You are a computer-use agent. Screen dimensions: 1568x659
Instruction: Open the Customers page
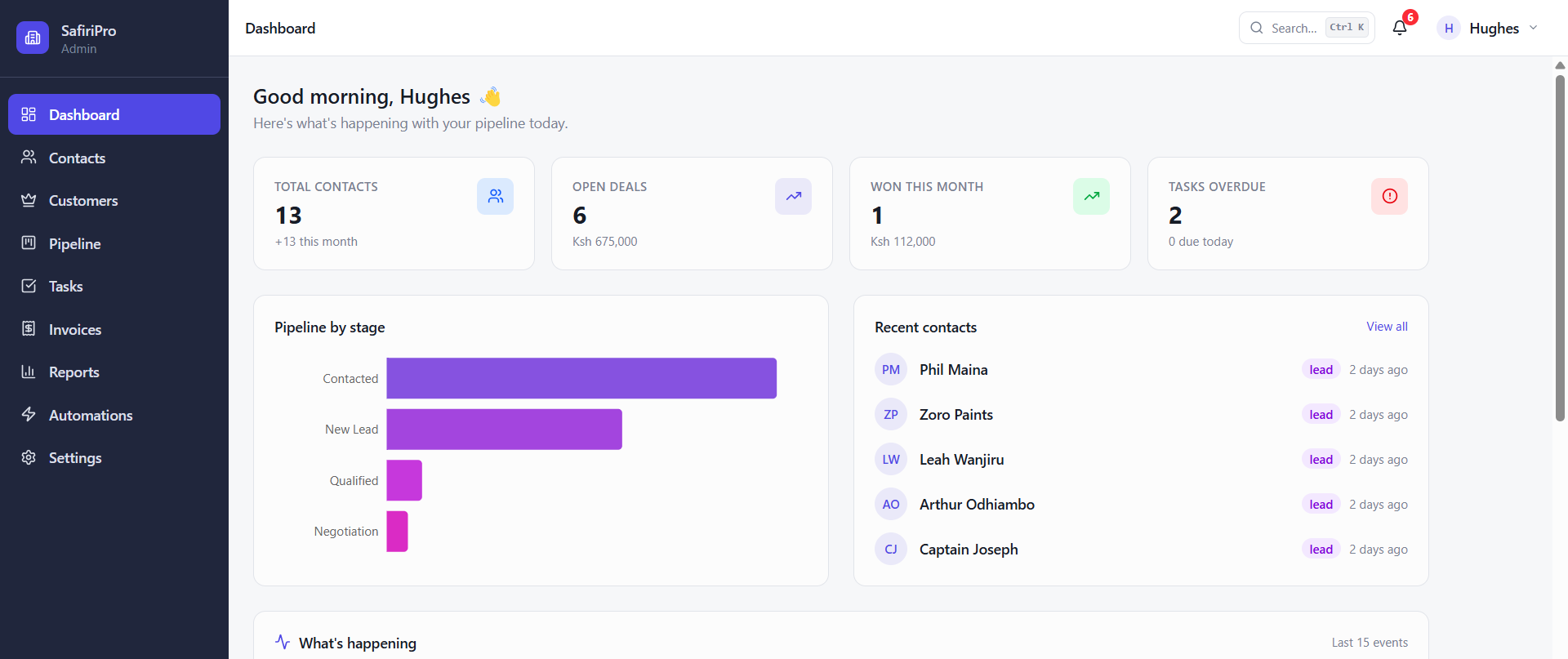[x=114, y=200]
